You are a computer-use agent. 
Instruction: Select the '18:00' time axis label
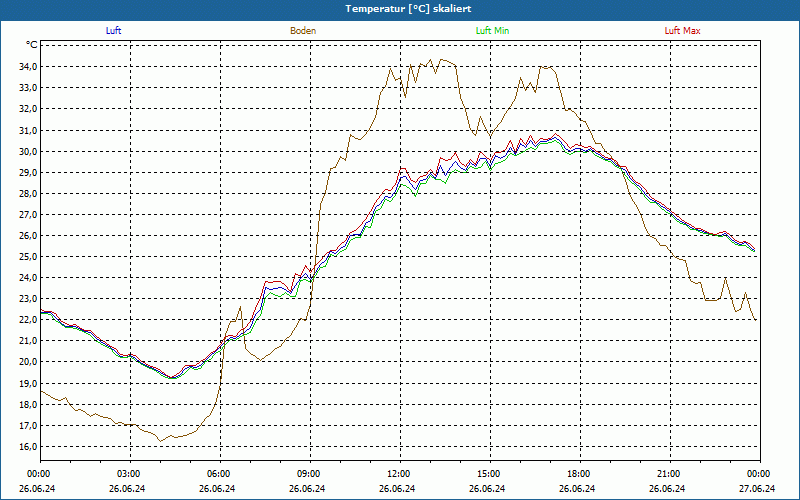578,474
